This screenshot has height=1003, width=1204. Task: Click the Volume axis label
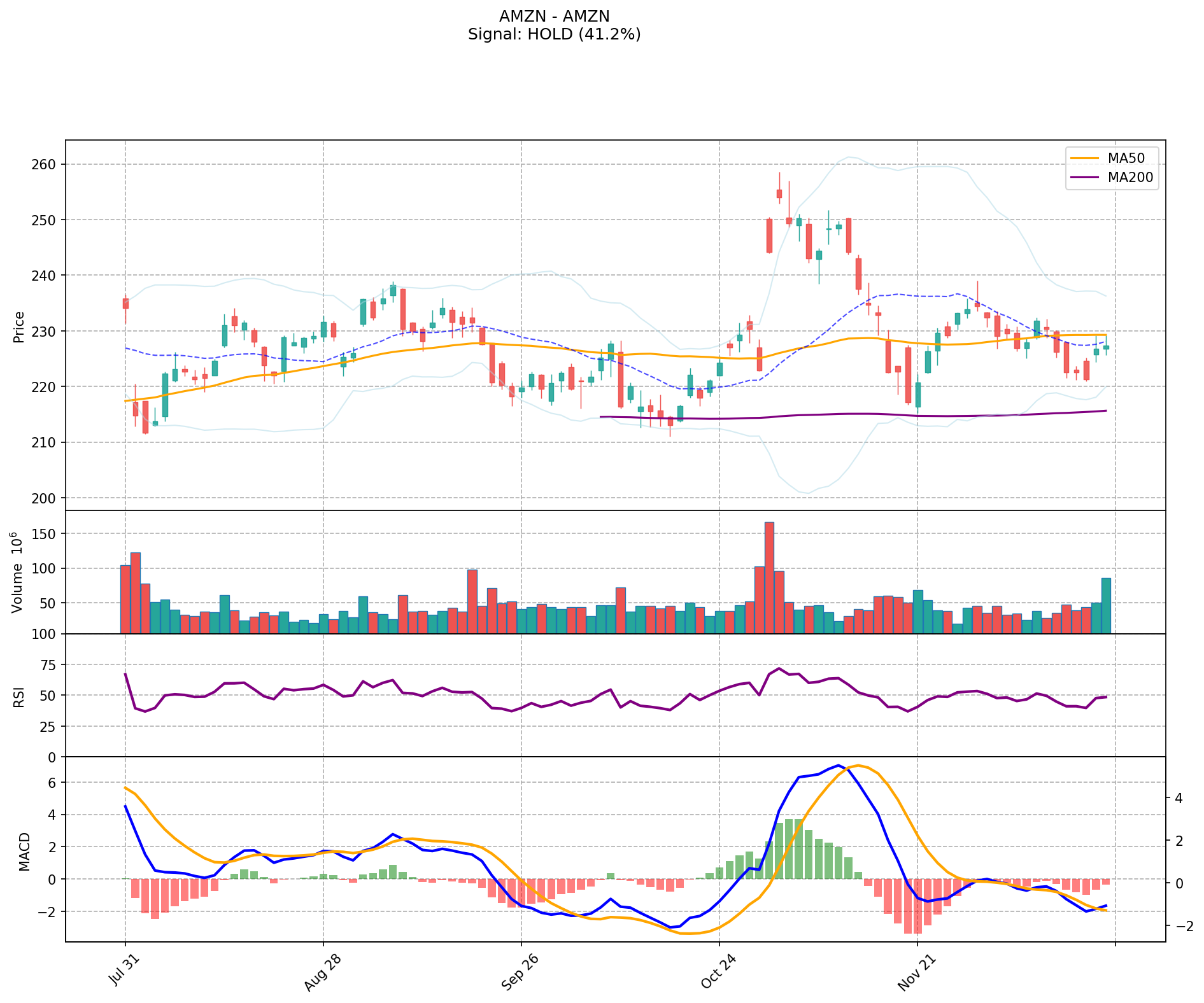[x=17, y=572]
